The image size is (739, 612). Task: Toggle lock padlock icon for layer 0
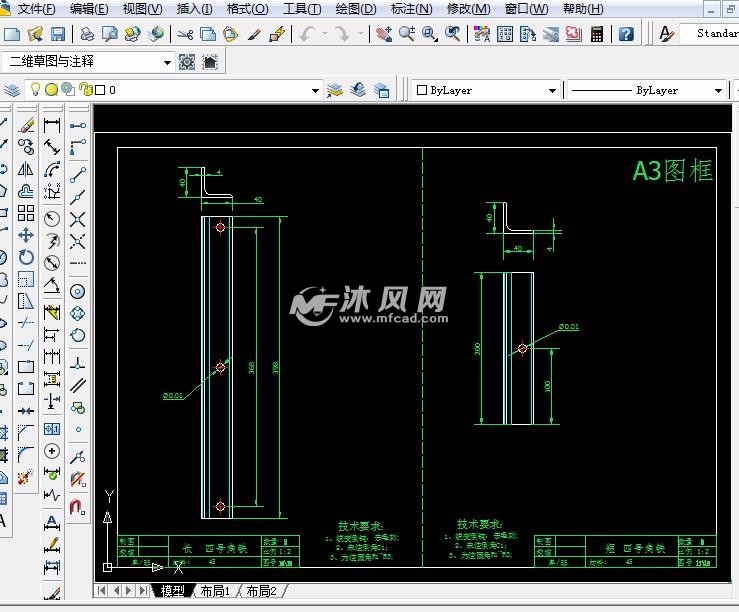85,89
